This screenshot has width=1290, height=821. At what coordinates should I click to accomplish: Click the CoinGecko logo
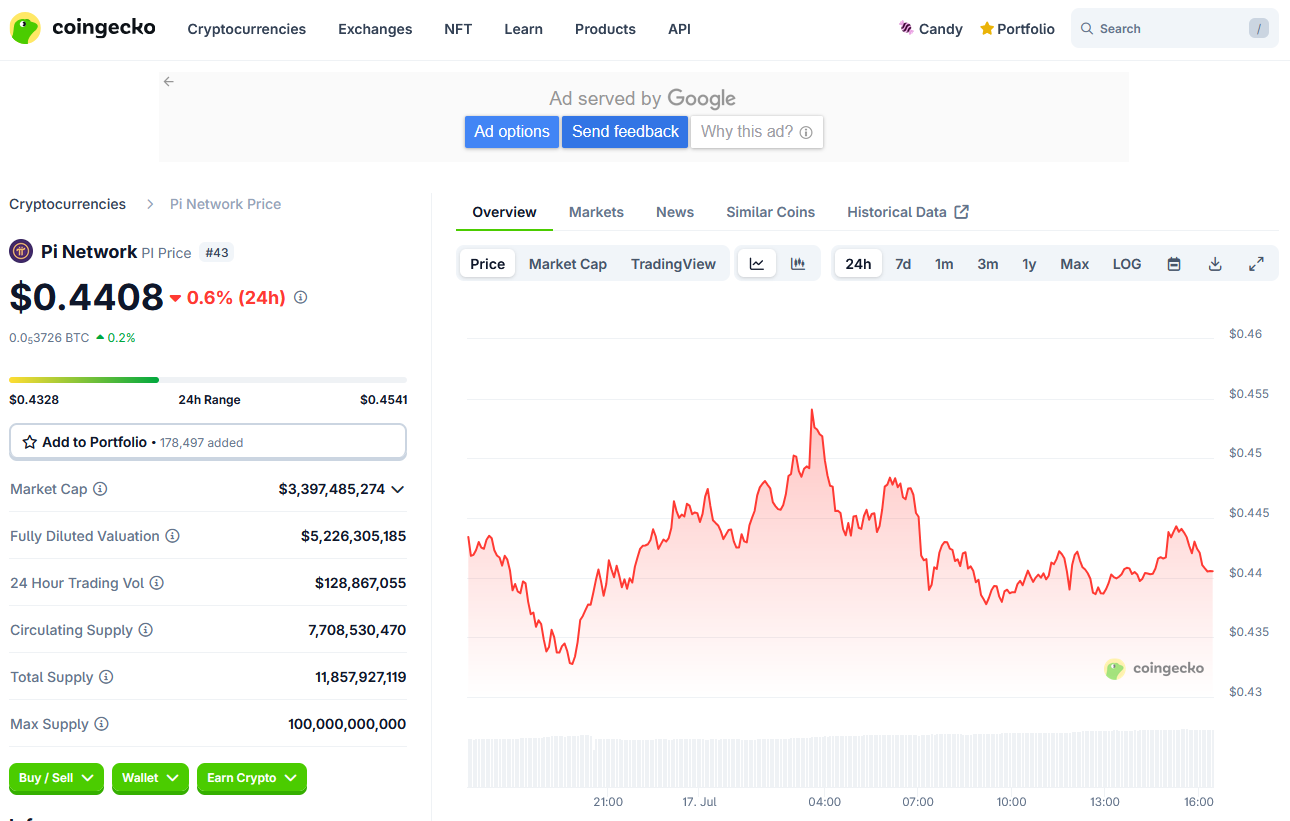pos(82,28)
